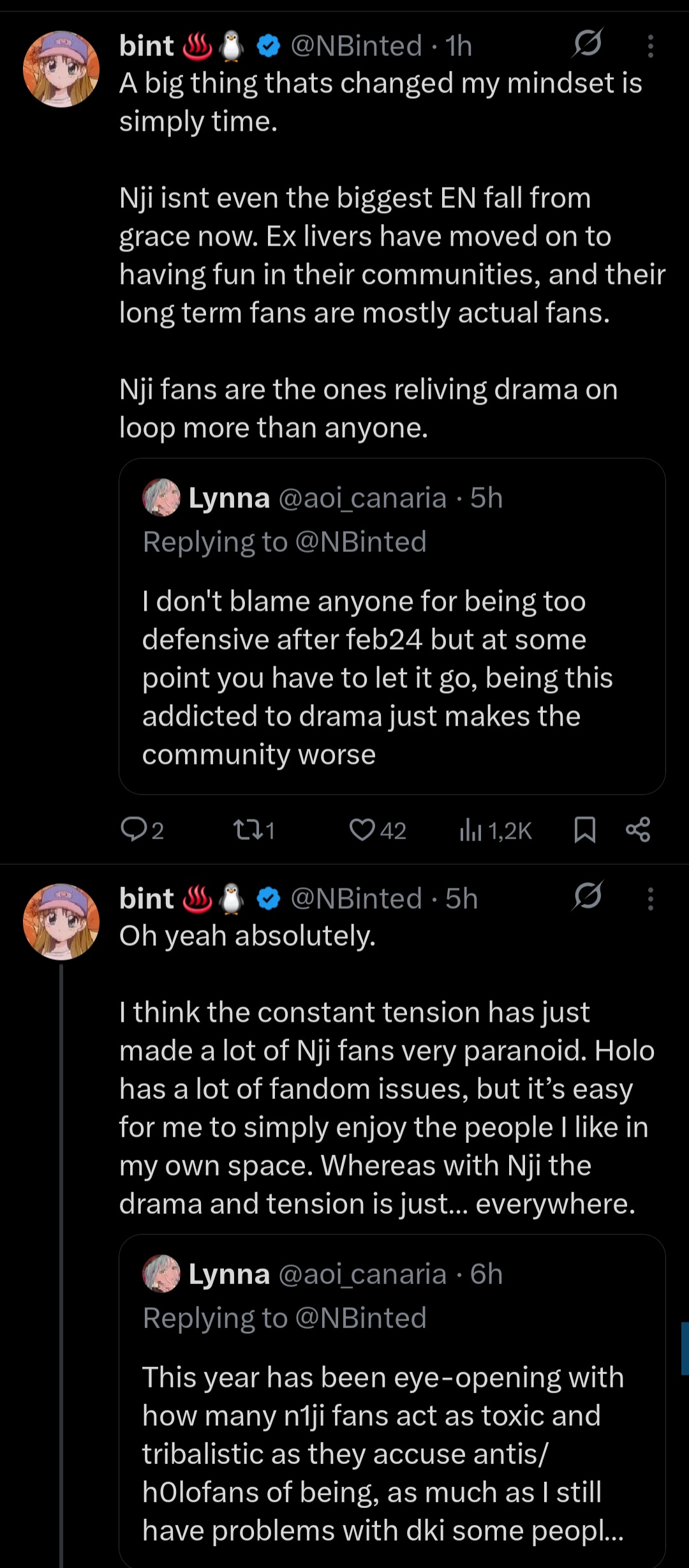Open bint's avatar on second tweet
Screen dimensions: 689x1568
pyautogui.click(x=61, y=922)
